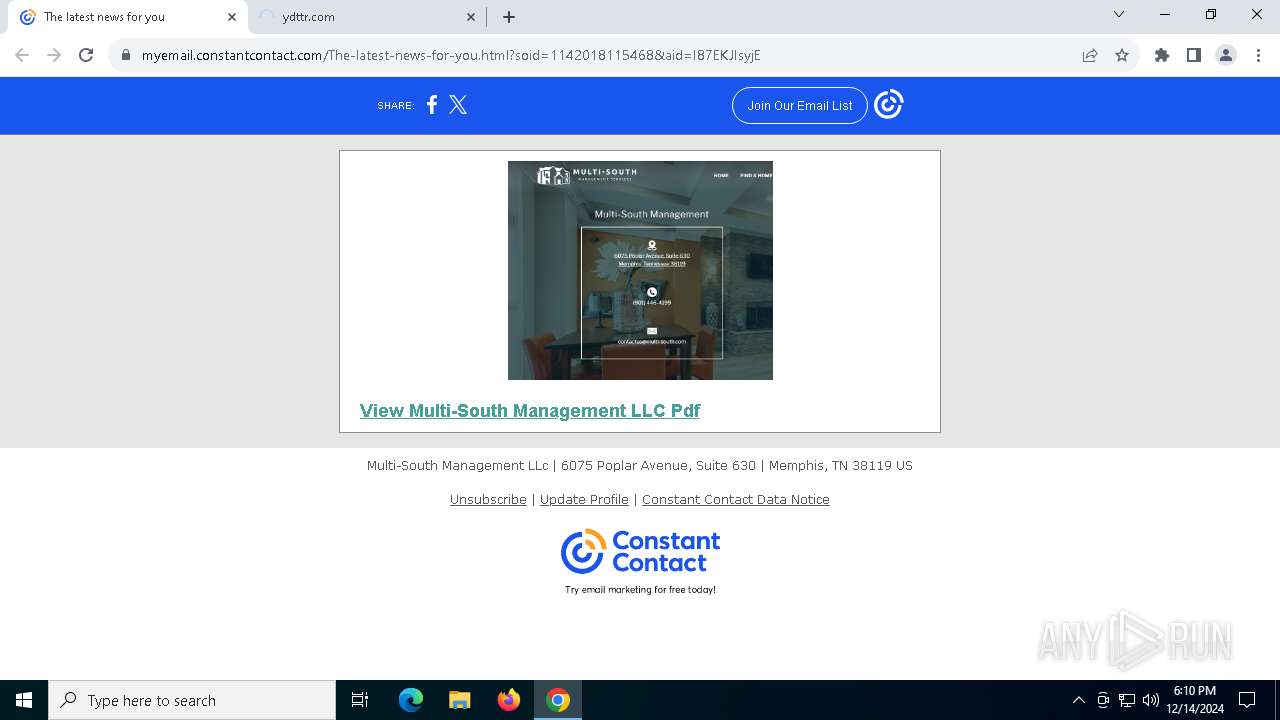Click the Constant Contact round logo in the blue bar
This screenshot has height=720, width=1280.
coord(888,104)
